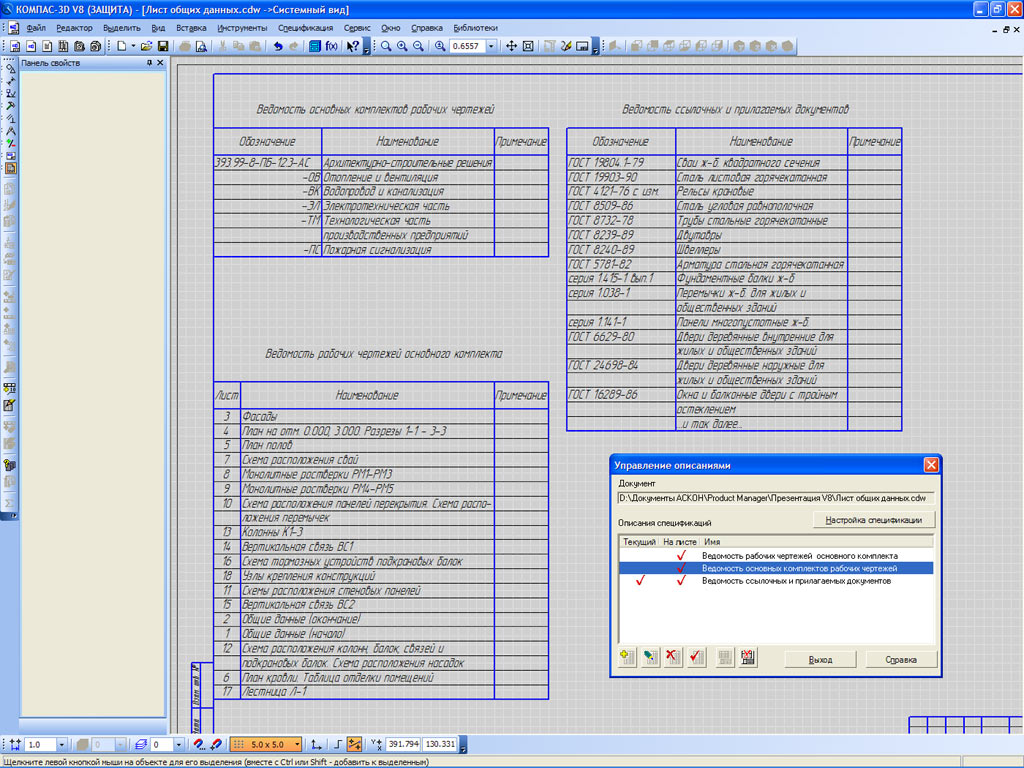Click the Справка button in the dialog

[901, 660]
